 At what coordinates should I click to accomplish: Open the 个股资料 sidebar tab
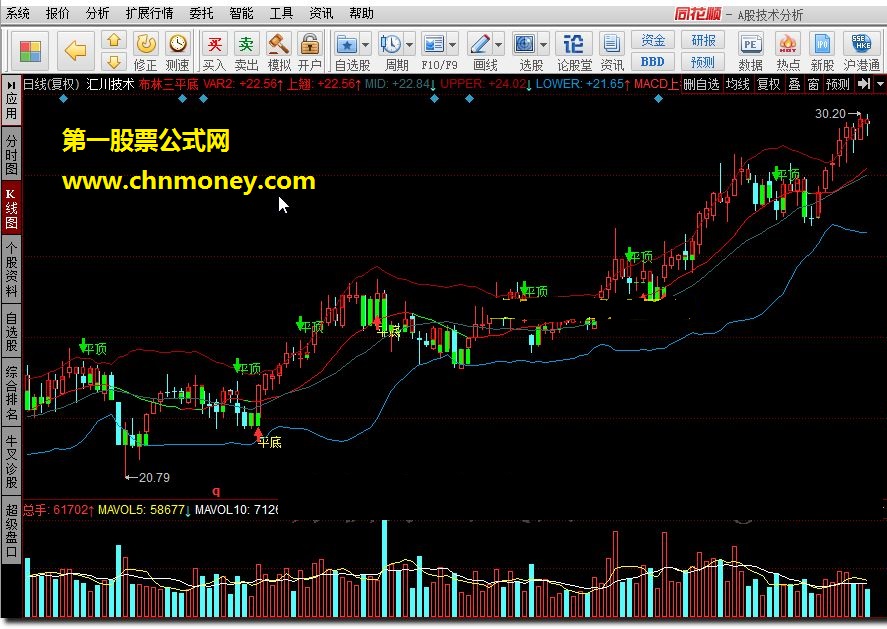click(11, 269)
